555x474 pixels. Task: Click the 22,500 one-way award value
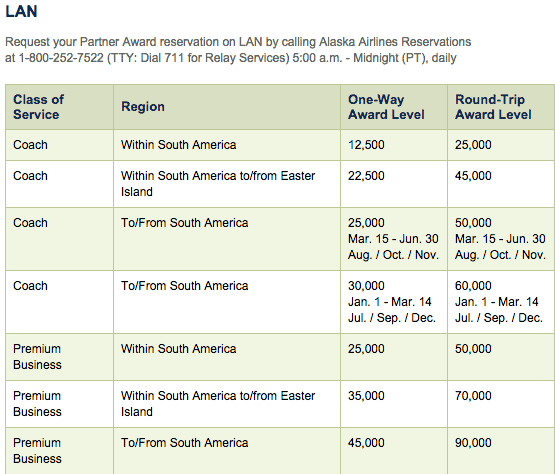366,176
